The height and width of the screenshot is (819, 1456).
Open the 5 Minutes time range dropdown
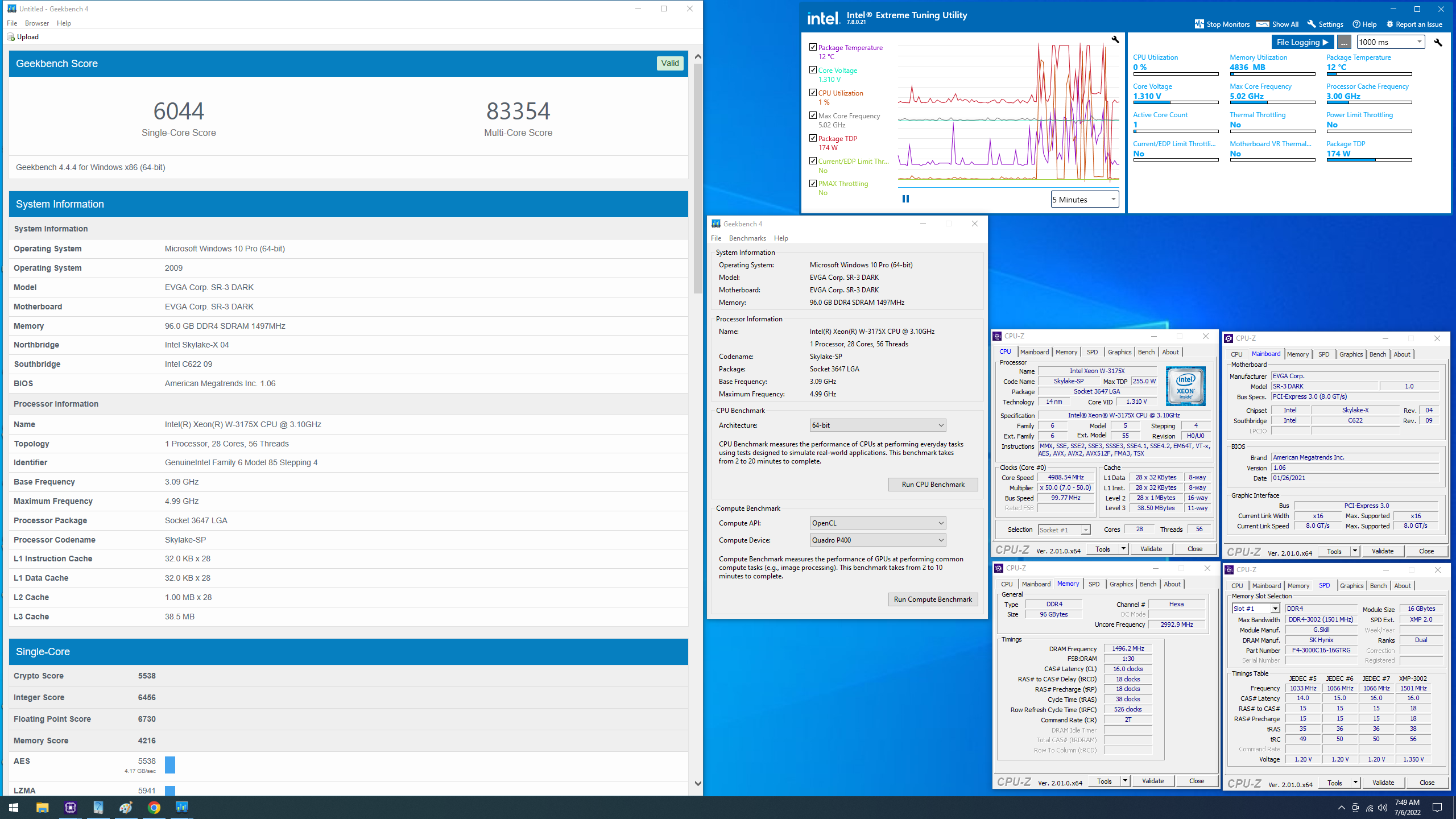click(x=1085, y=200)
